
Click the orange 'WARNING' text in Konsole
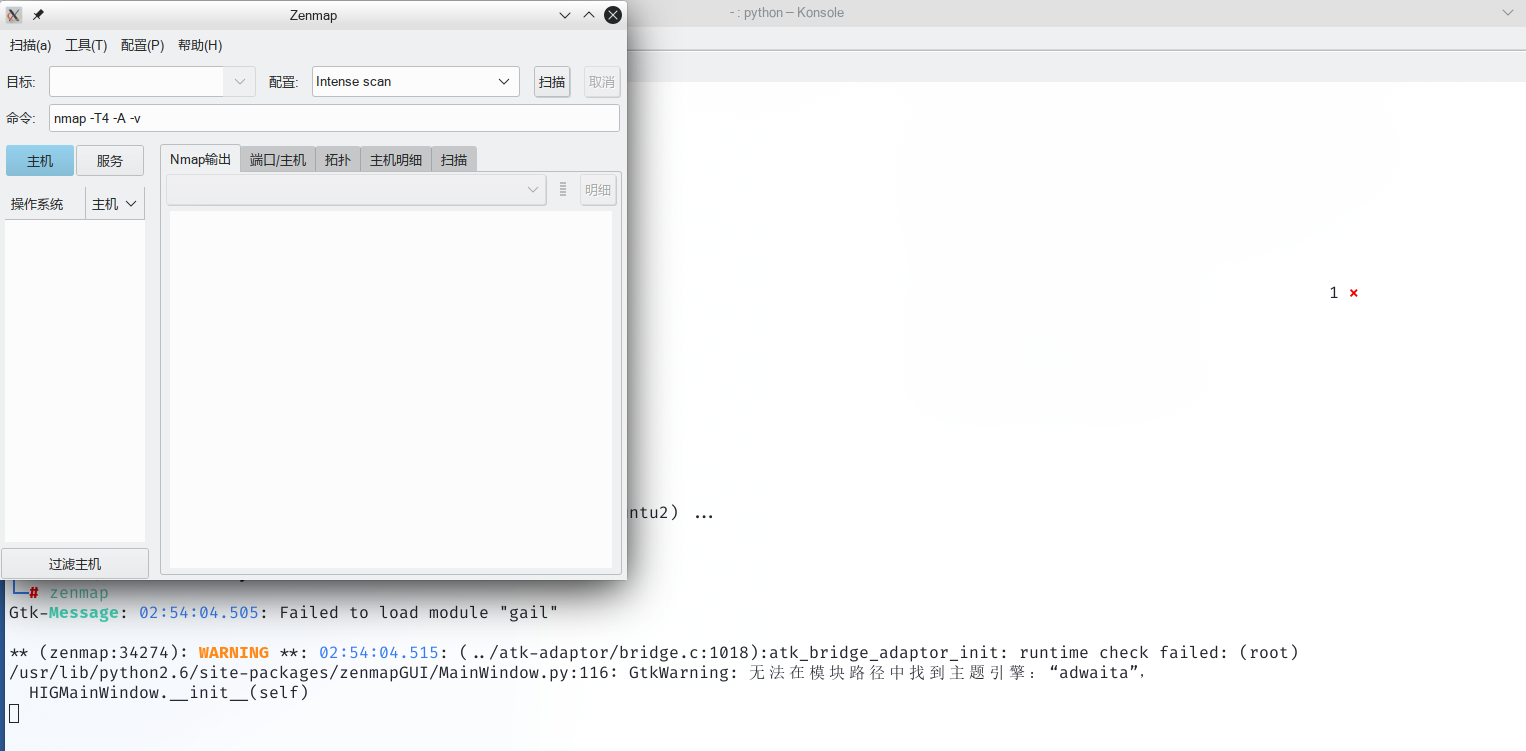pos(234,652)
